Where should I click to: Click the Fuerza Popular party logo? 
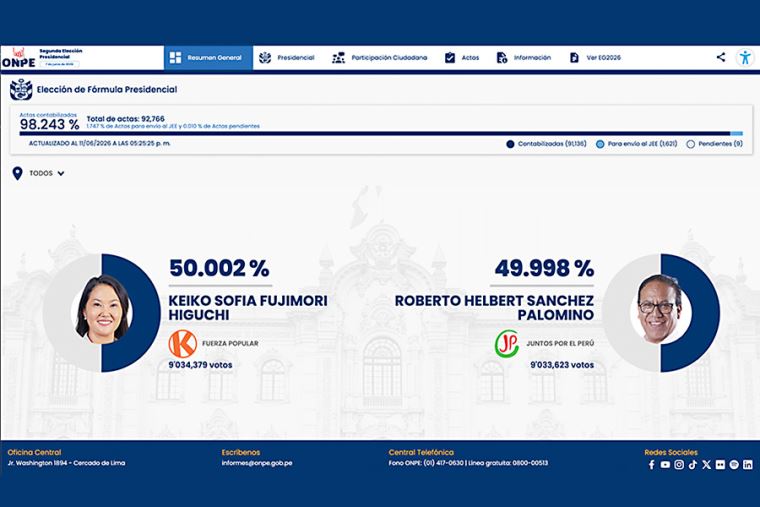tap(182, 344)
